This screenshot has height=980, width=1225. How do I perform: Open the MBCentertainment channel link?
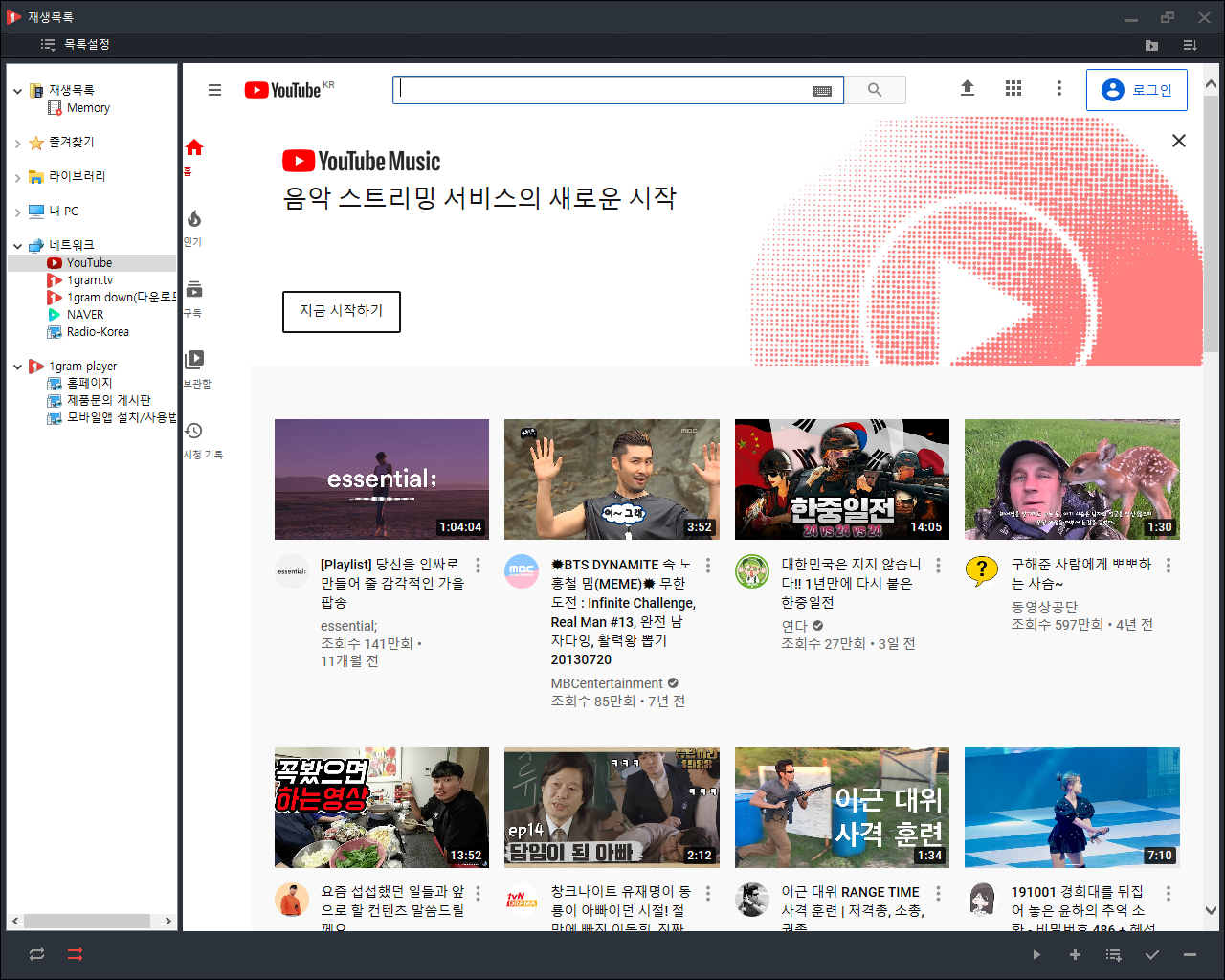tap(607, 683)
